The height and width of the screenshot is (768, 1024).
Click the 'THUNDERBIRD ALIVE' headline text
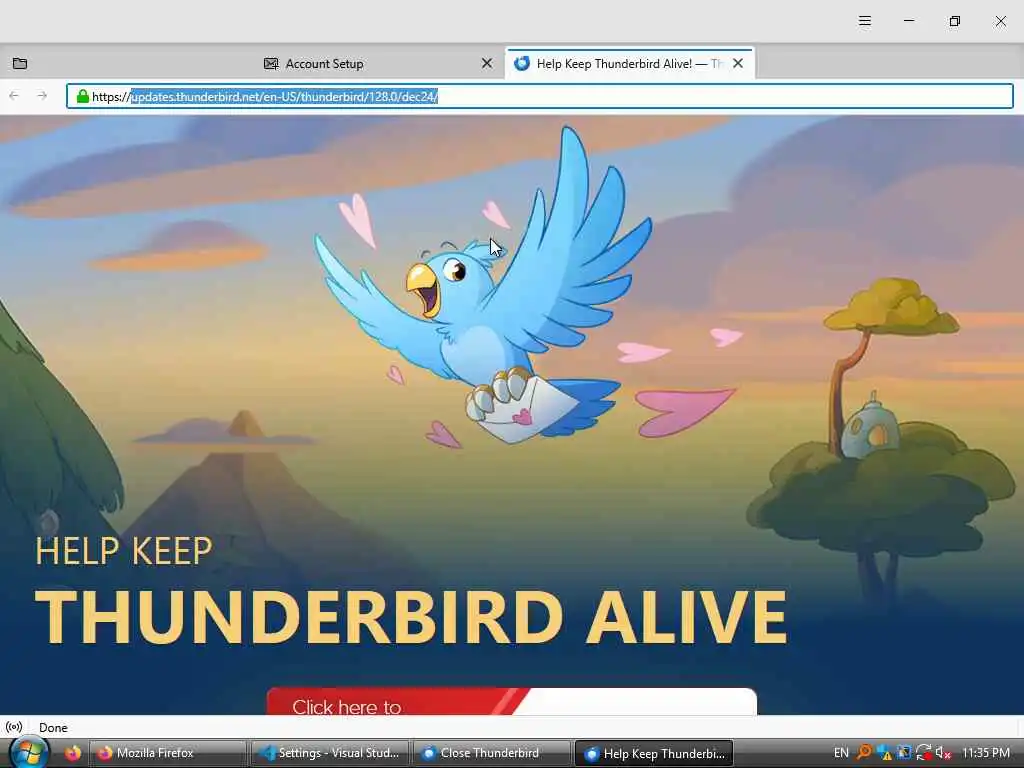click(411, 617)
